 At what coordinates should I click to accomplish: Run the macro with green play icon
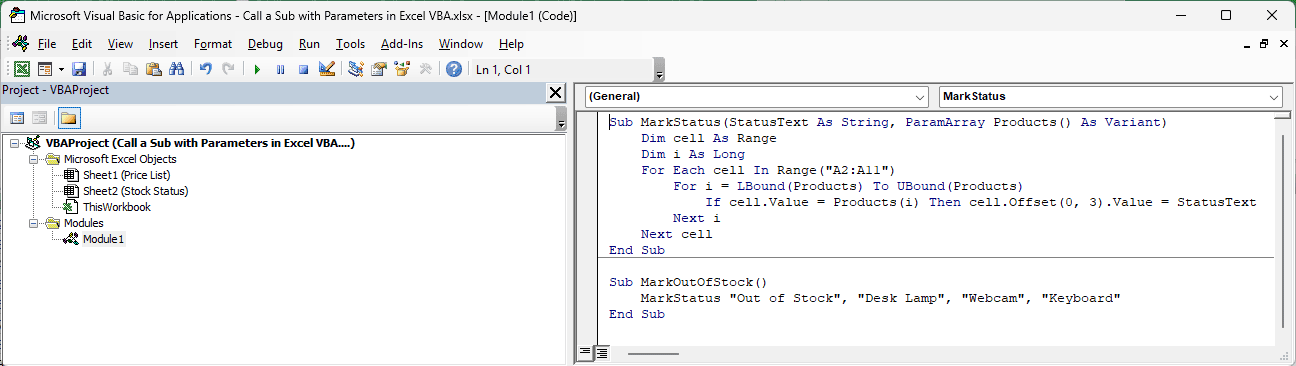click(257, 69)
